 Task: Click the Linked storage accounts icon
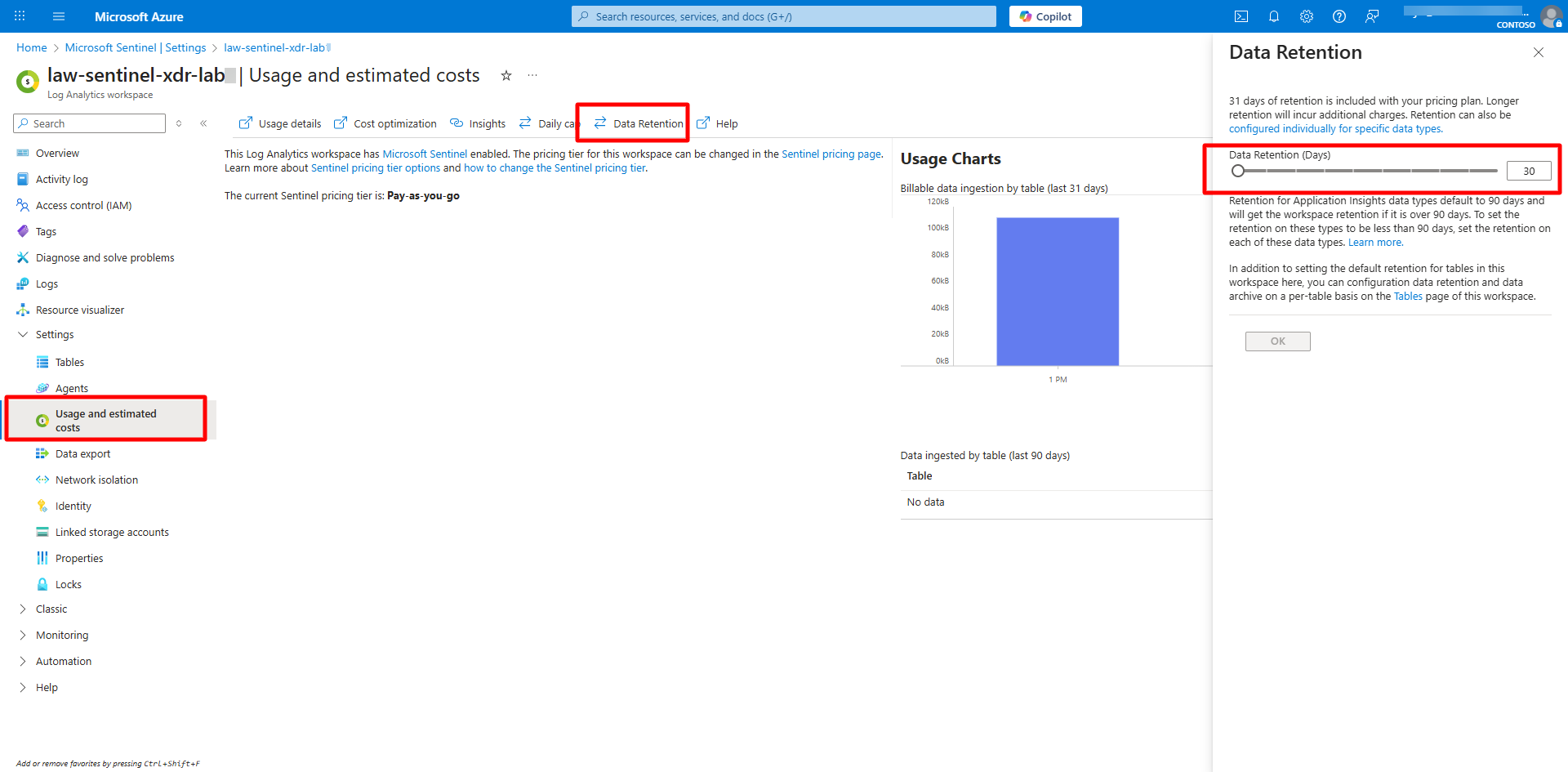tap(42, 532)
